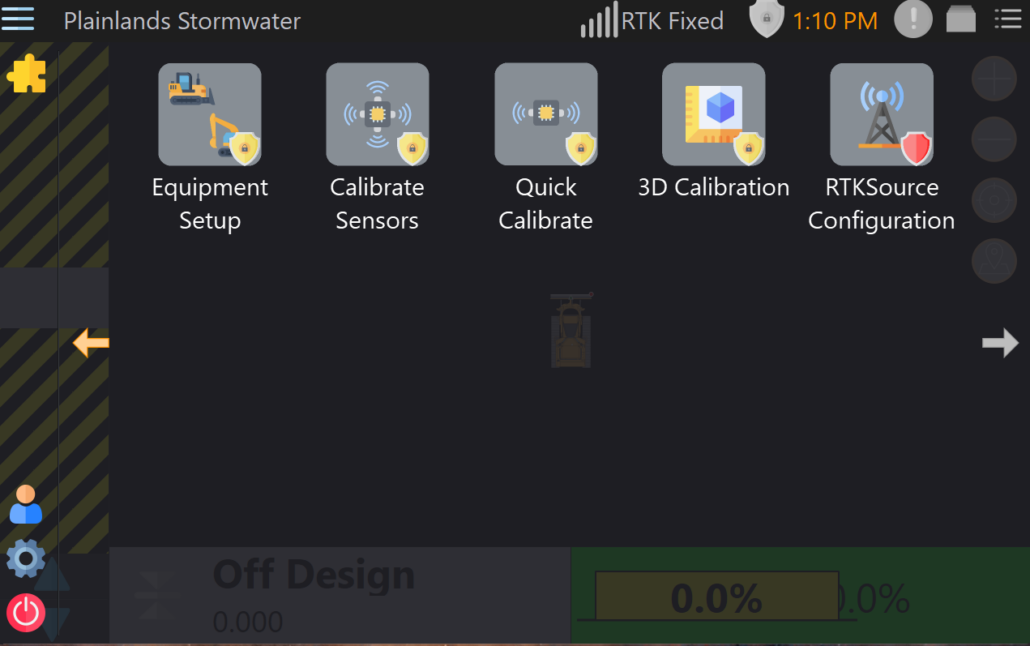This screenshot has width=1030, height=646.
Task: Launch the Calibrate Sensors tool
Action: tap(377, 115)
